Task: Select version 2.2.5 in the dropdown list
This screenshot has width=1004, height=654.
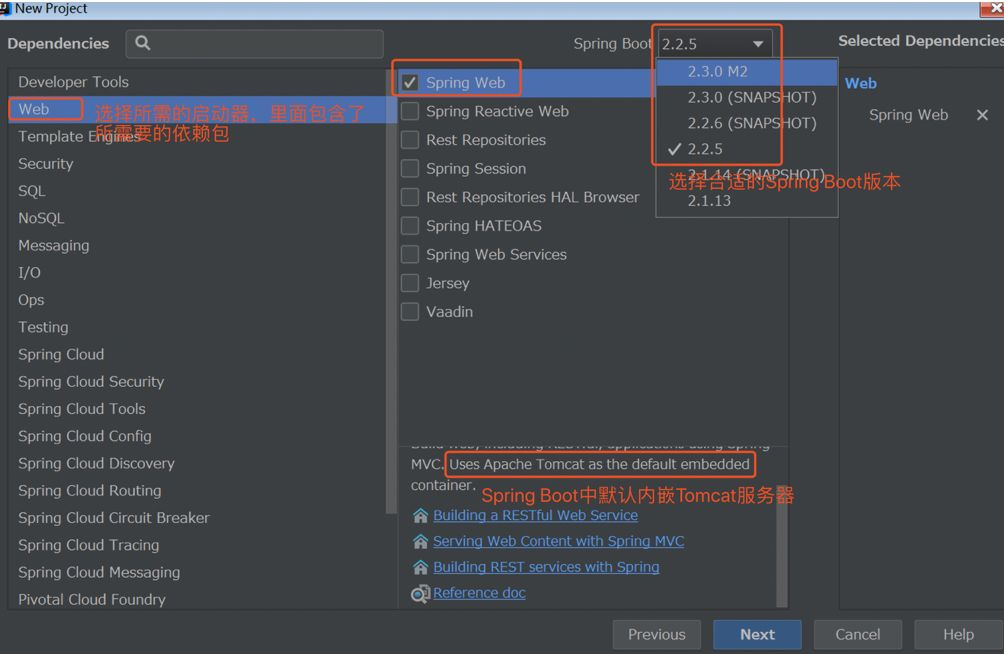Action: point(747,149)
